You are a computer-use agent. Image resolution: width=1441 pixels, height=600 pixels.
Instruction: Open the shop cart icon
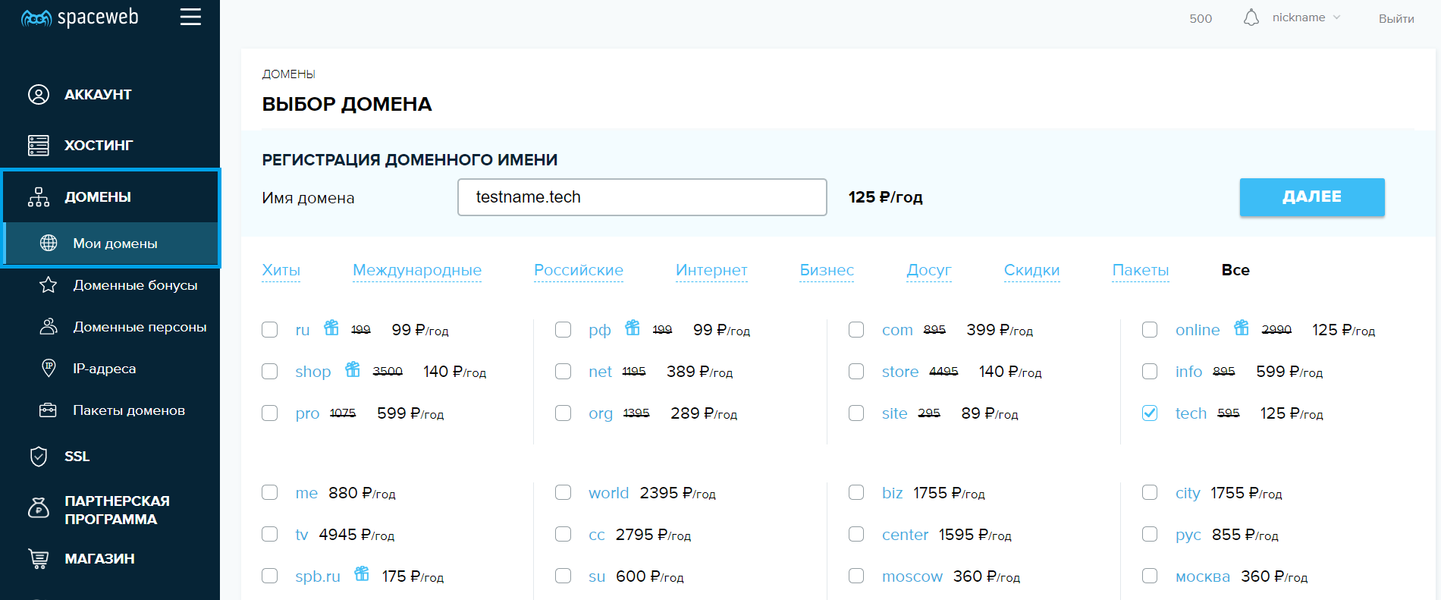coord(38,559)
